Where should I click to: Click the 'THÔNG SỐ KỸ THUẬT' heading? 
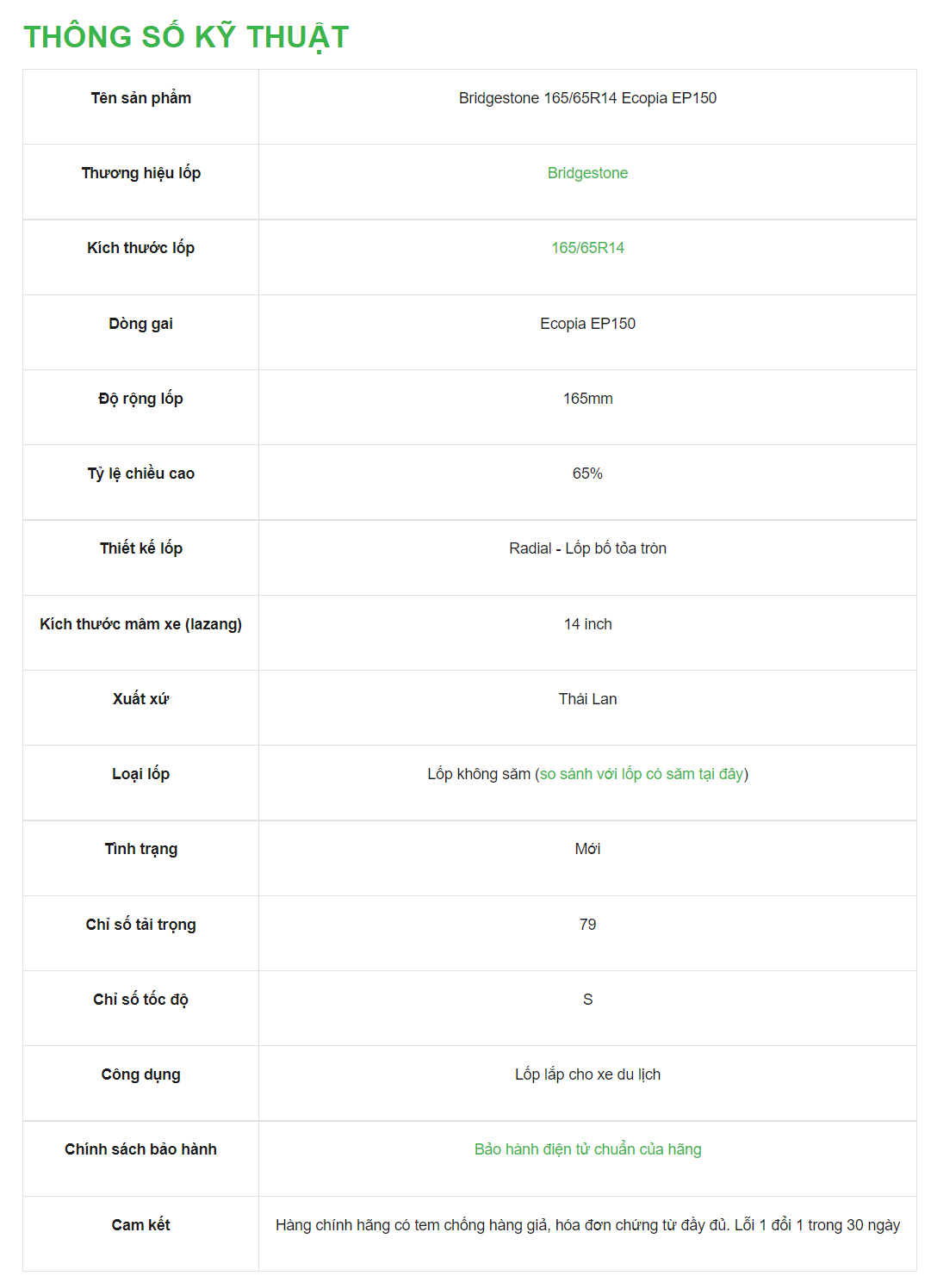(x=186, y=37)
